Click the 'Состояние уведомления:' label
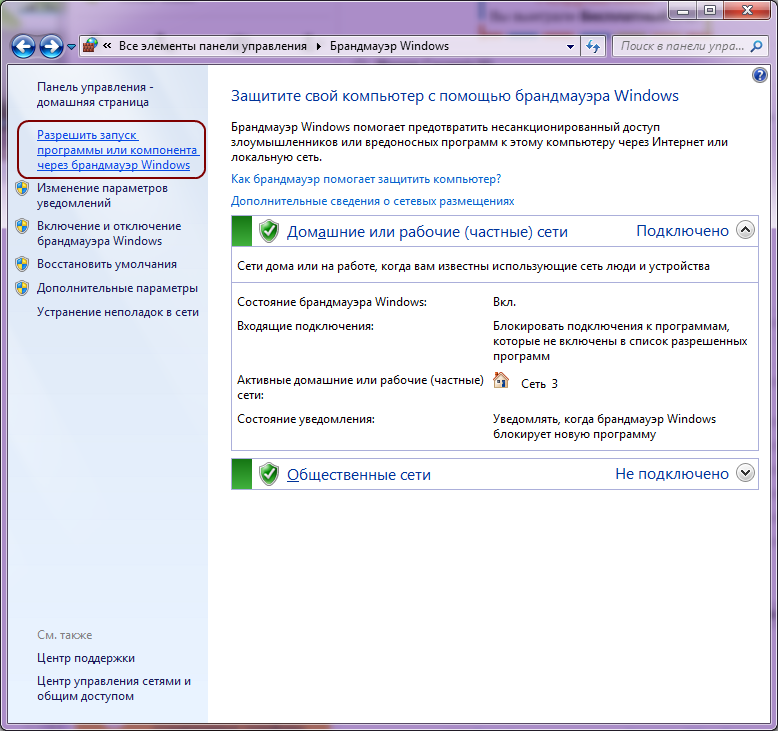 point(306,419)
